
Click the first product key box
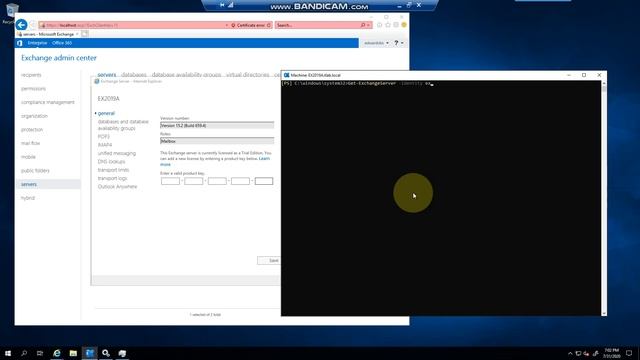pyautogui.click(x=170, y=181)
